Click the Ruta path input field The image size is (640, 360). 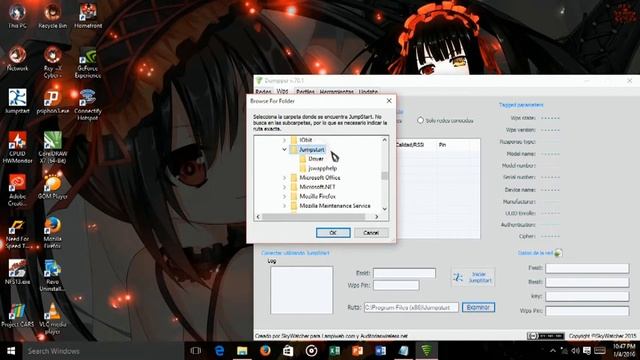tap(411, 307)
